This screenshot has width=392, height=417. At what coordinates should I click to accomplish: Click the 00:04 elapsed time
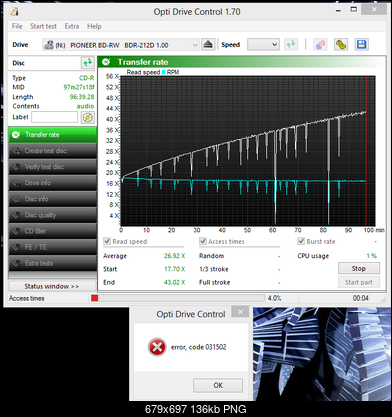click(x=361, y=298)
